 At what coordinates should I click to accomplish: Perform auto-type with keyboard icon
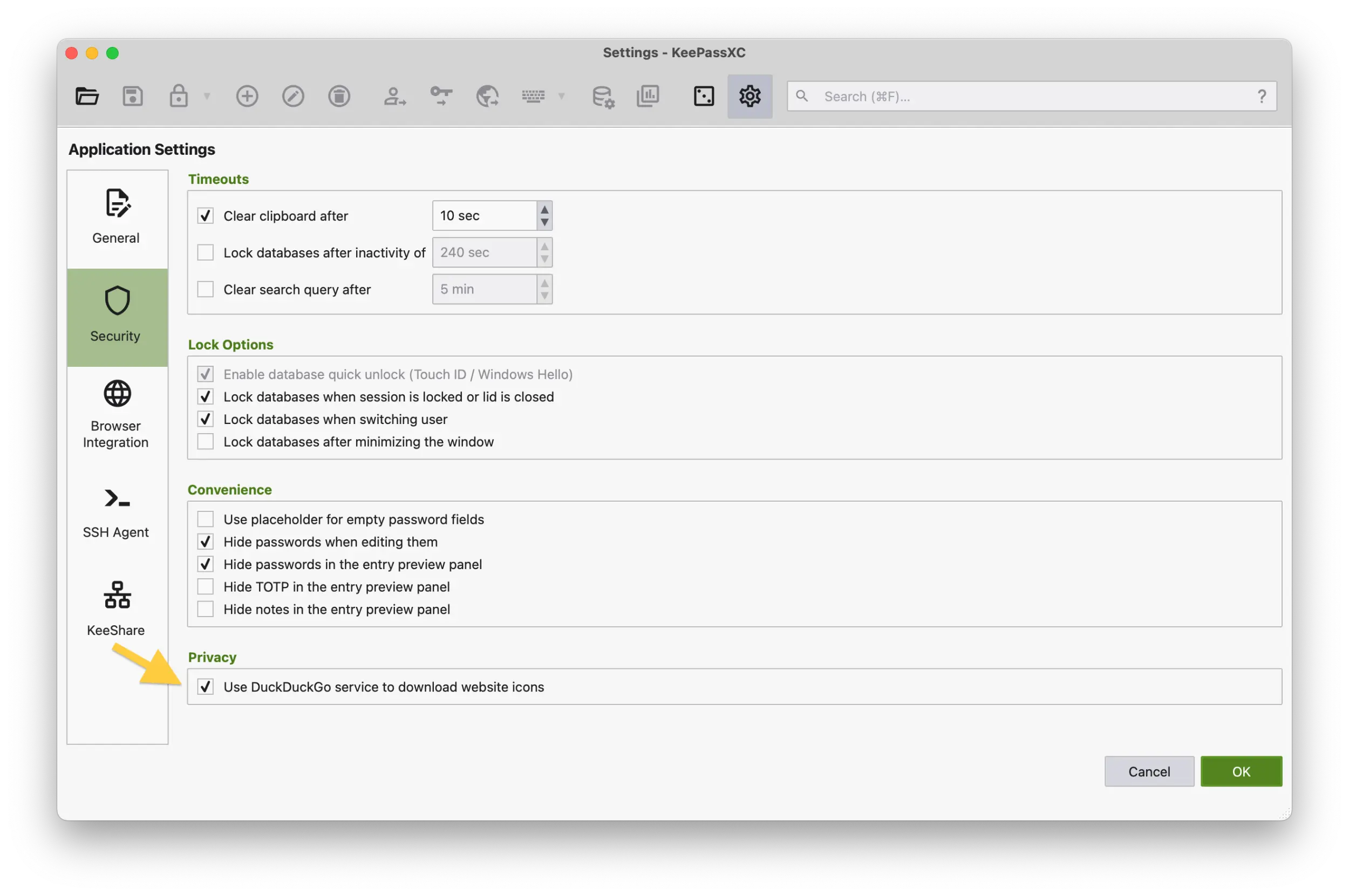532,96
